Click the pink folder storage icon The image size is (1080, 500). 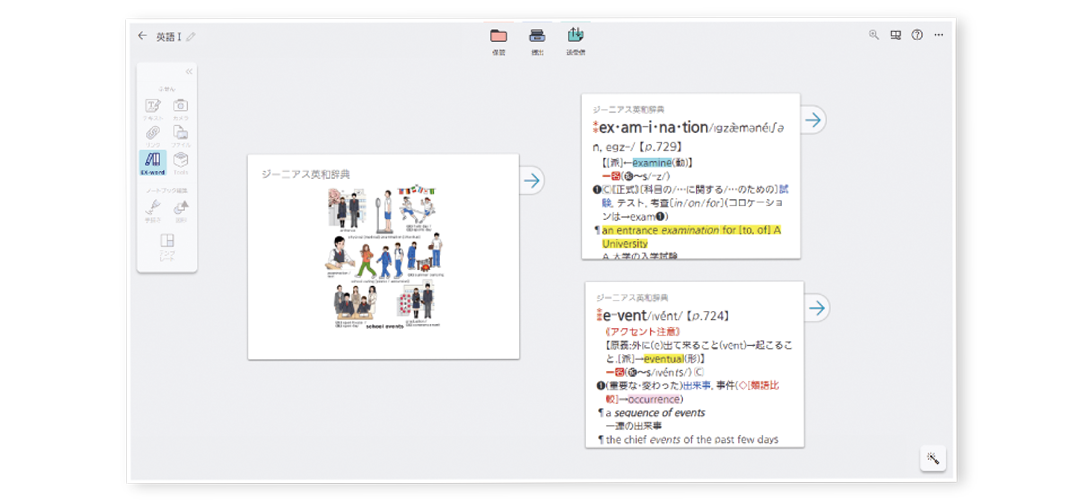pos(498,38)
